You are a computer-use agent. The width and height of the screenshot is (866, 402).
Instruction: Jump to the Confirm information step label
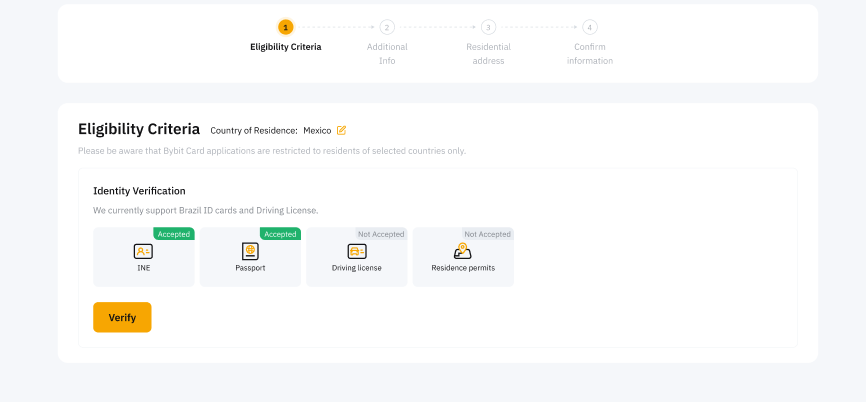[x=590, y=53]
